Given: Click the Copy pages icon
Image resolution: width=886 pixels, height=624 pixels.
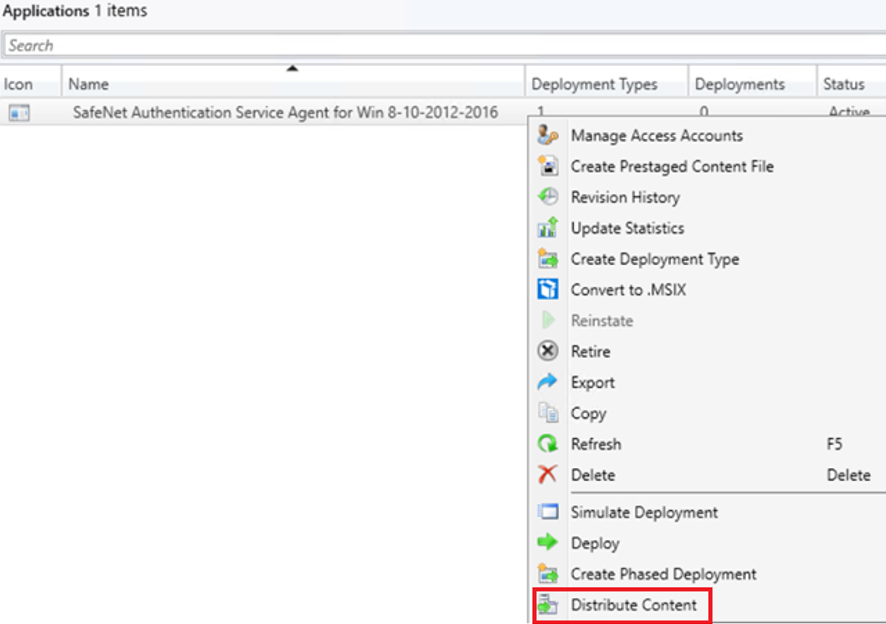Looking at the screenshot, I should coord(547,413).
